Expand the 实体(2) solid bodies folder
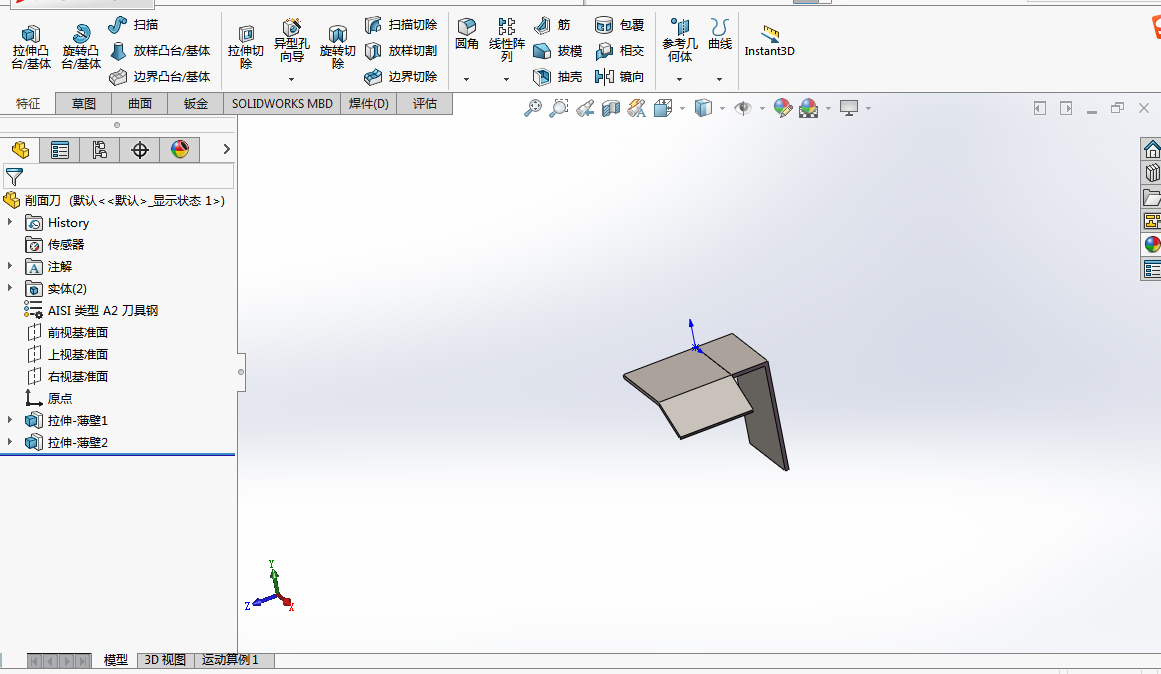This screenshot has width=1161, height=674. 10,288
